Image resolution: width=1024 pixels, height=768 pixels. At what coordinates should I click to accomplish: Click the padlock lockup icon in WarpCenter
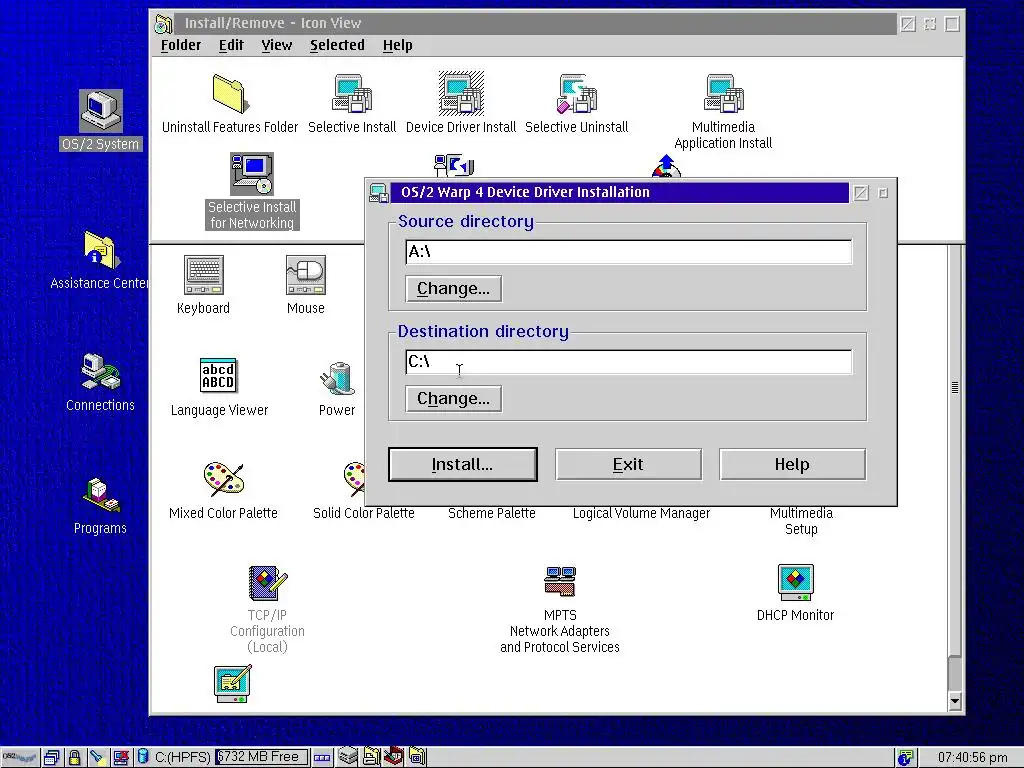[x=74, y=758]
